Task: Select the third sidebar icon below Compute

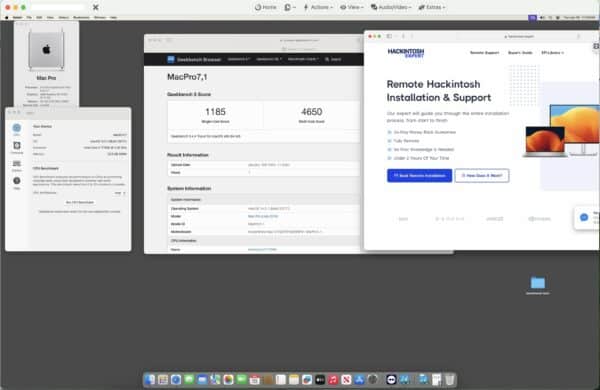Action: 16,165
